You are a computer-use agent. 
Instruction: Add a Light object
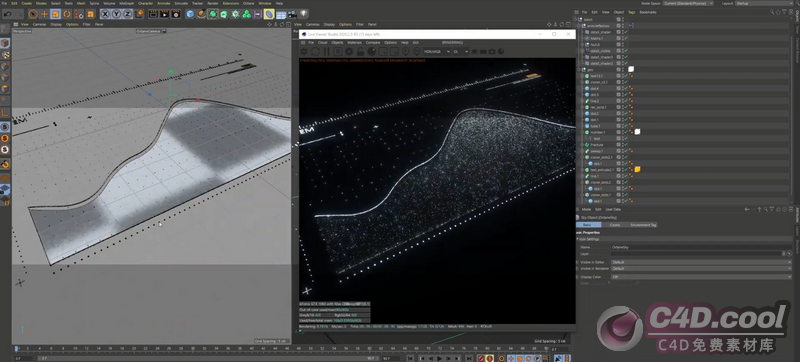[303, 14]
